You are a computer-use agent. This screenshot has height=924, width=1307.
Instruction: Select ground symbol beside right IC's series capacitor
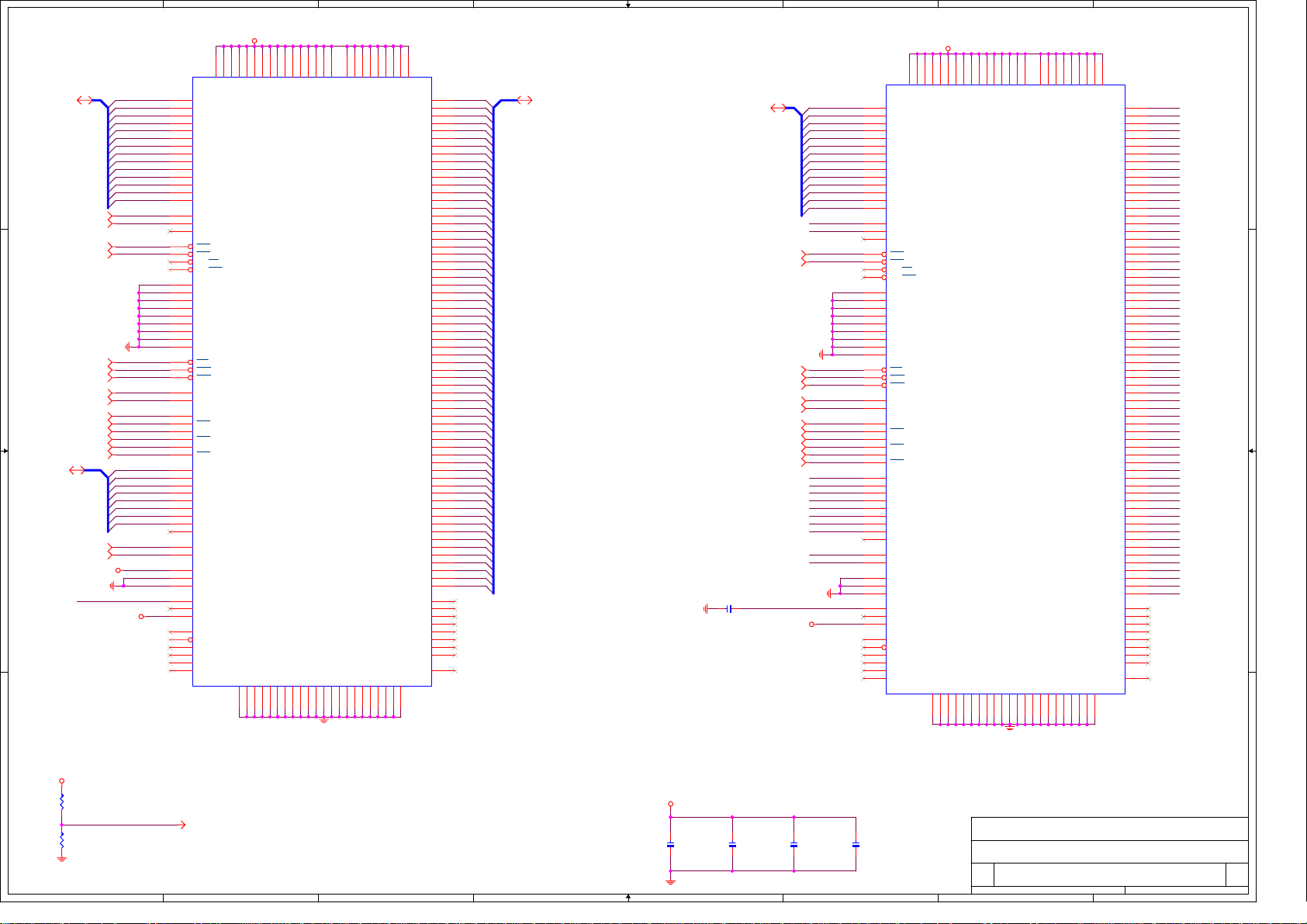pos(706,609)
